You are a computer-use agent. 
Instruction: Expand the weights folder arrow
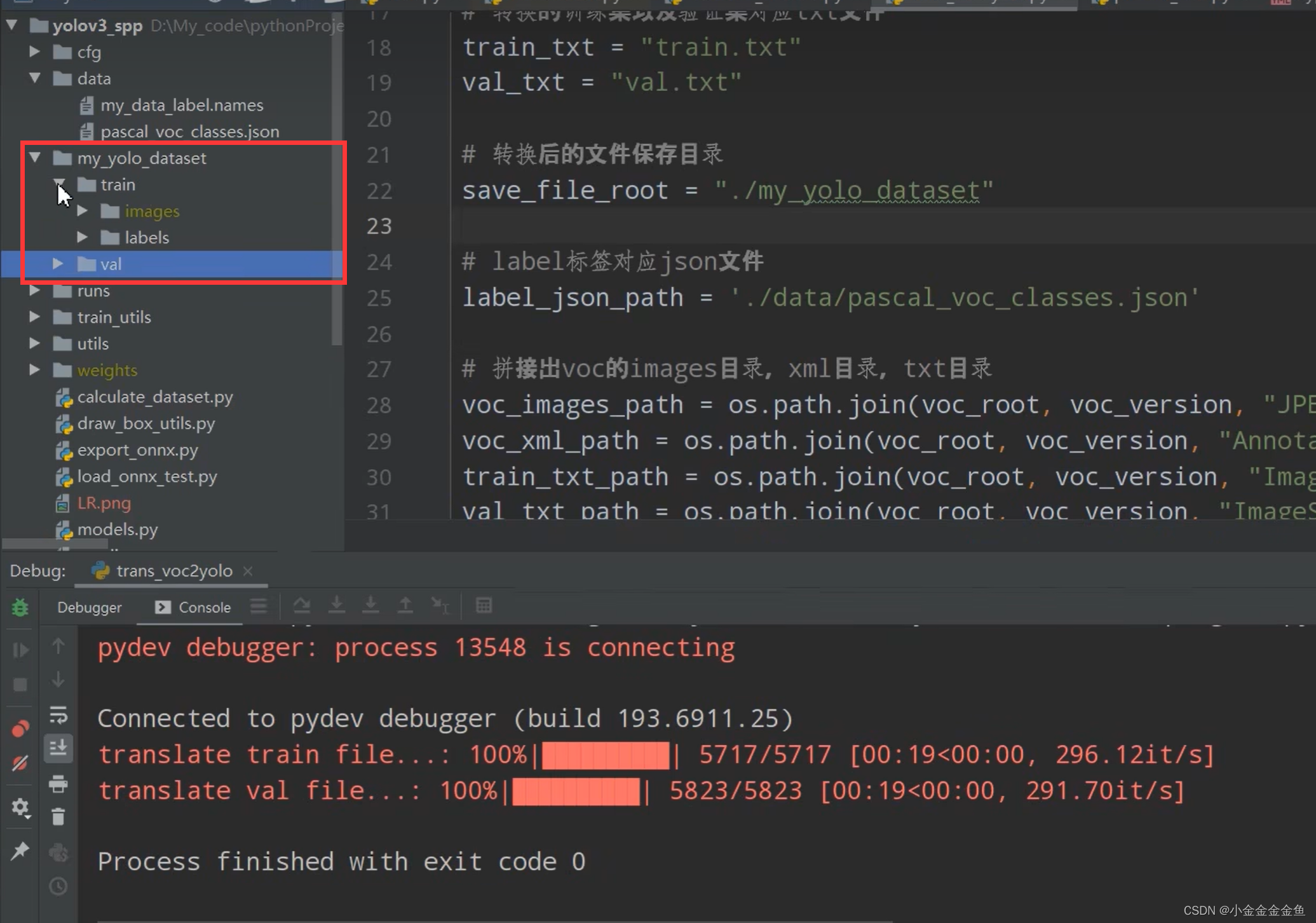pos(35,370)
